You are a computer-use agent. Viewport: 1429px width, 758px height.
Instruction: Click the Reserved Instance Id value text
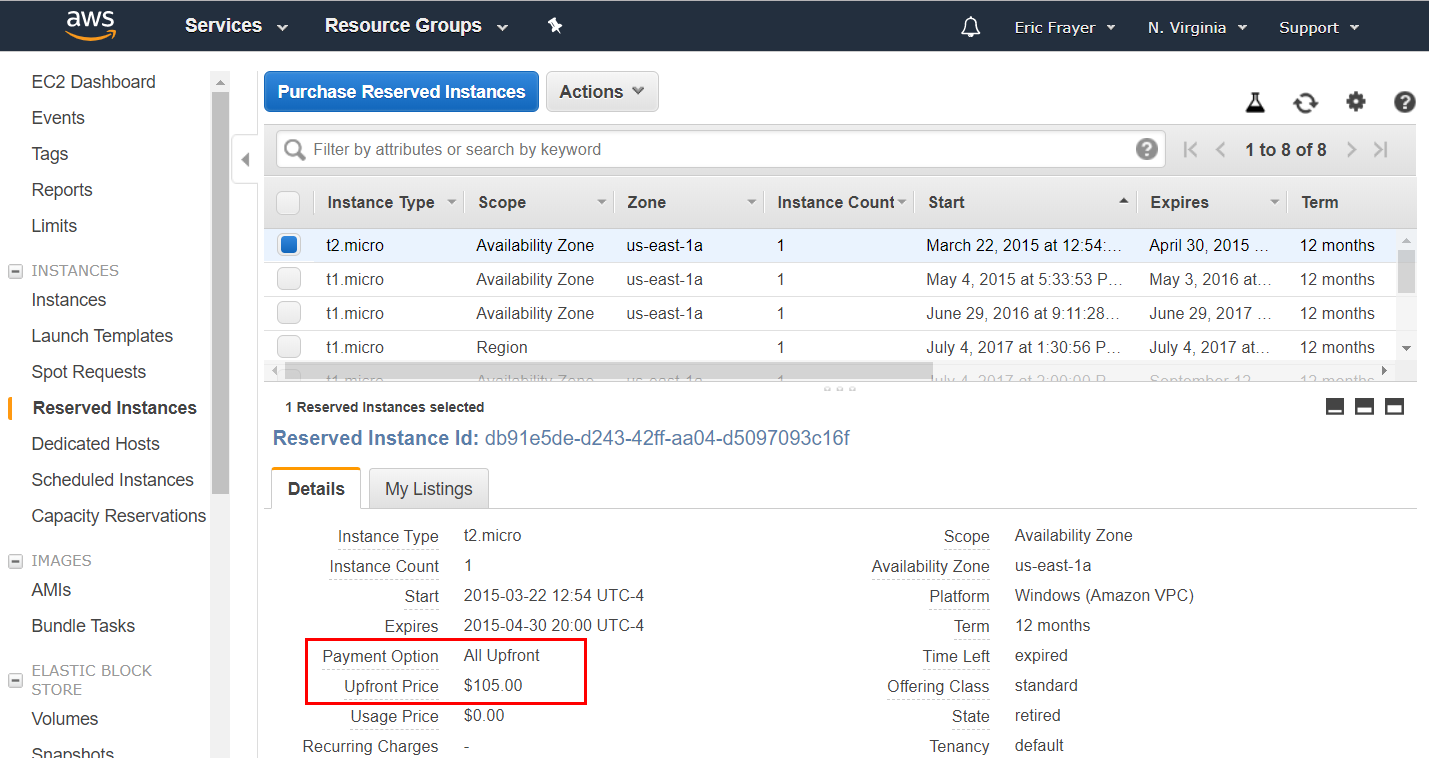667,438
